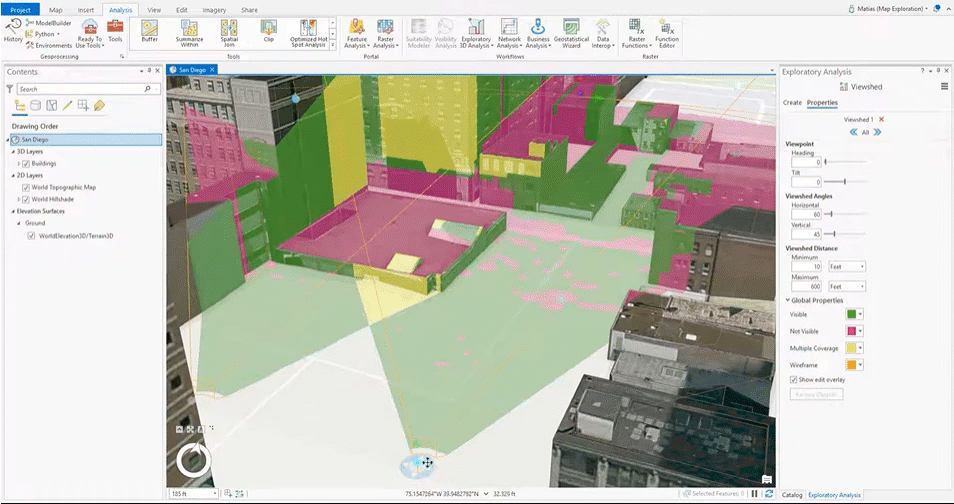This screenshot has height=504, width=954.
Task: Toggle WorldElevation3D/Terrain3D checkbox
Action: coord(31,236)
